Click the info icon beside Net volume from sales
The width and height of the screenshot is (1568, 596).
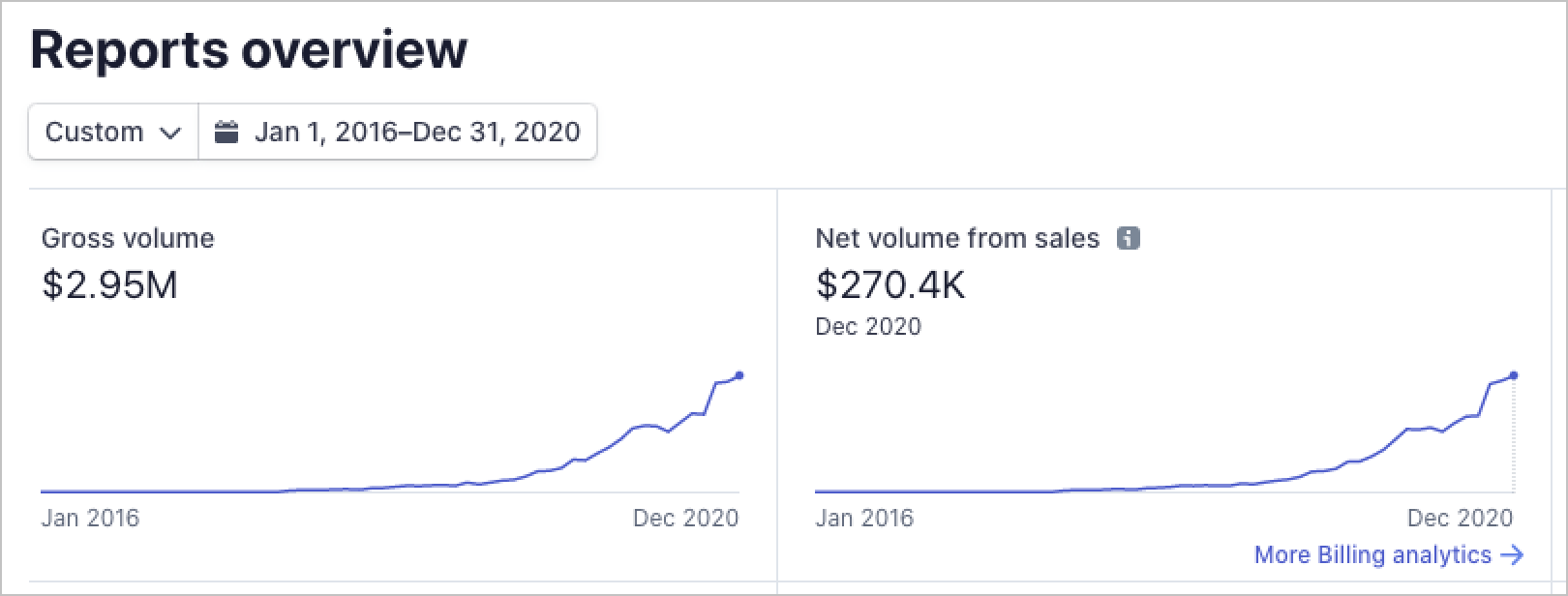coord(1128,238)
